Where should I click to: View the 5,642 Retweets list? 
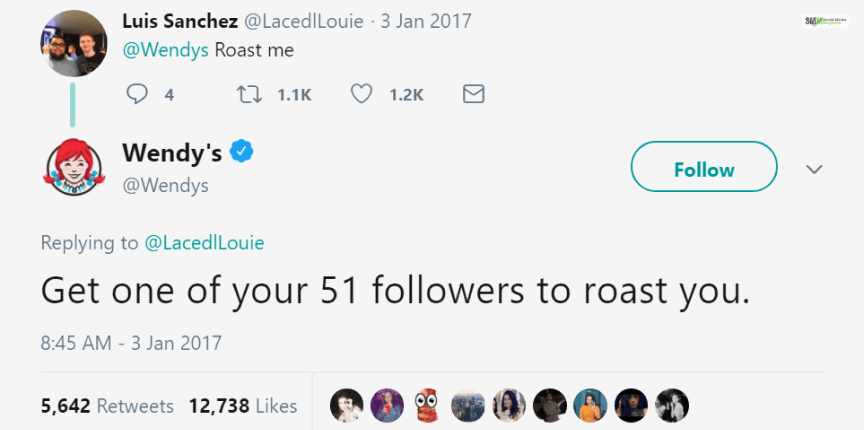(107, 406)
